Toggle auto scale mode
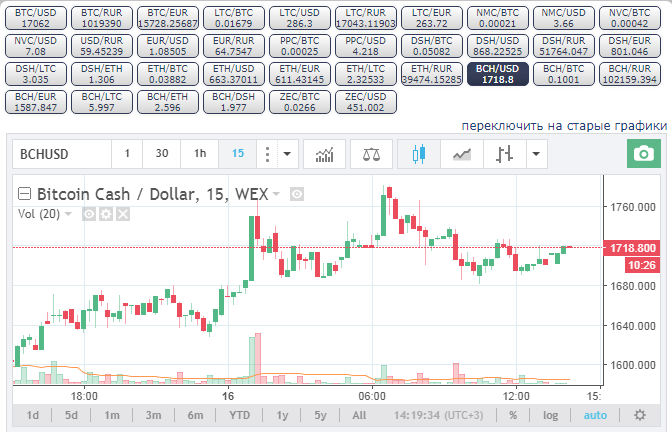The image size is (672, 432). coord(595,415)
